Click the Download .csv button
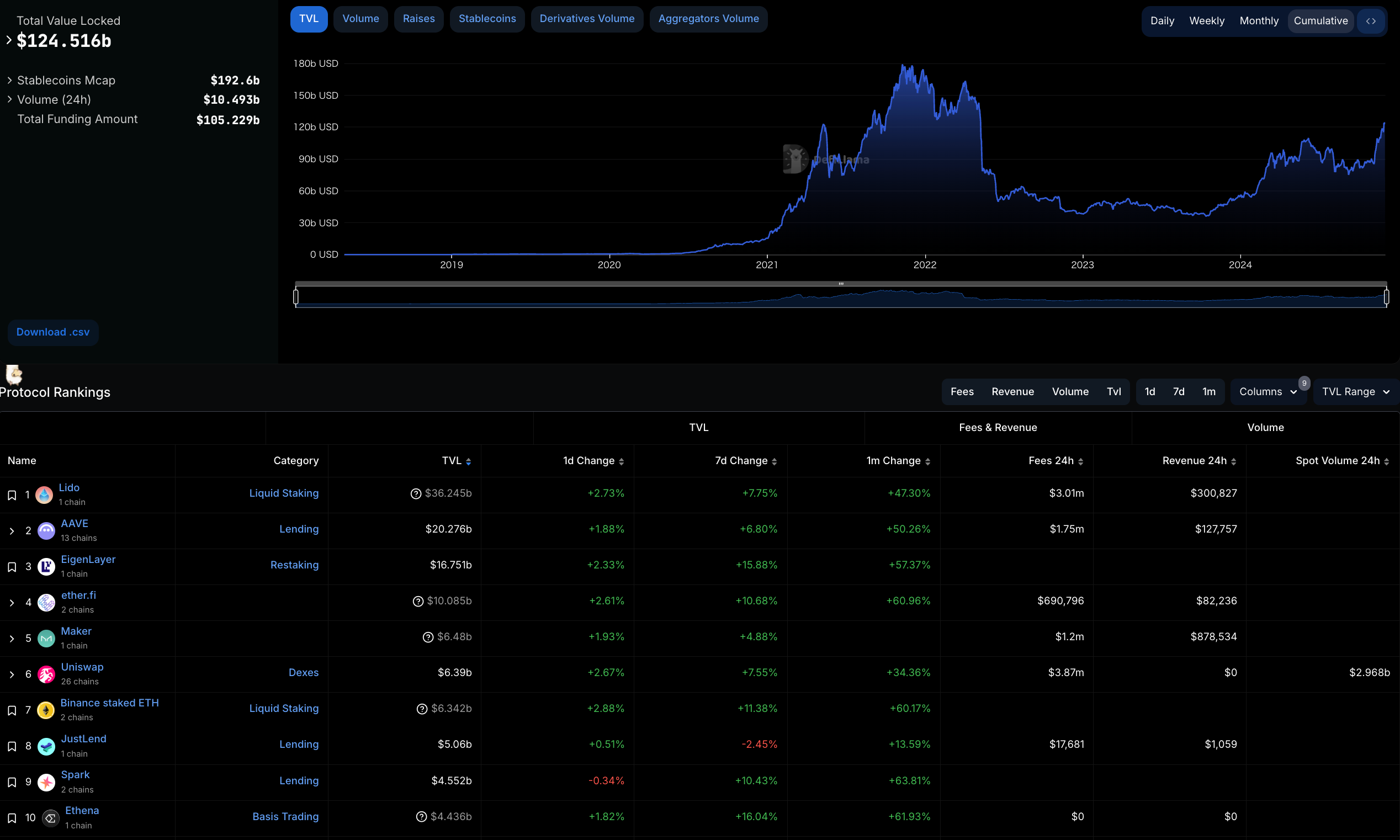The image size is (1400, 840). [x=52, y=332]
